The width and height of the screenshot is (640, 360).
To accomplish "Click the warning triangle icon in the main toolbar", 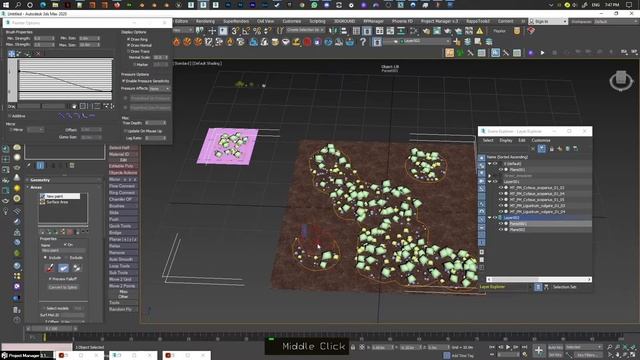I will pyautogui.click(x=480, y=31).
